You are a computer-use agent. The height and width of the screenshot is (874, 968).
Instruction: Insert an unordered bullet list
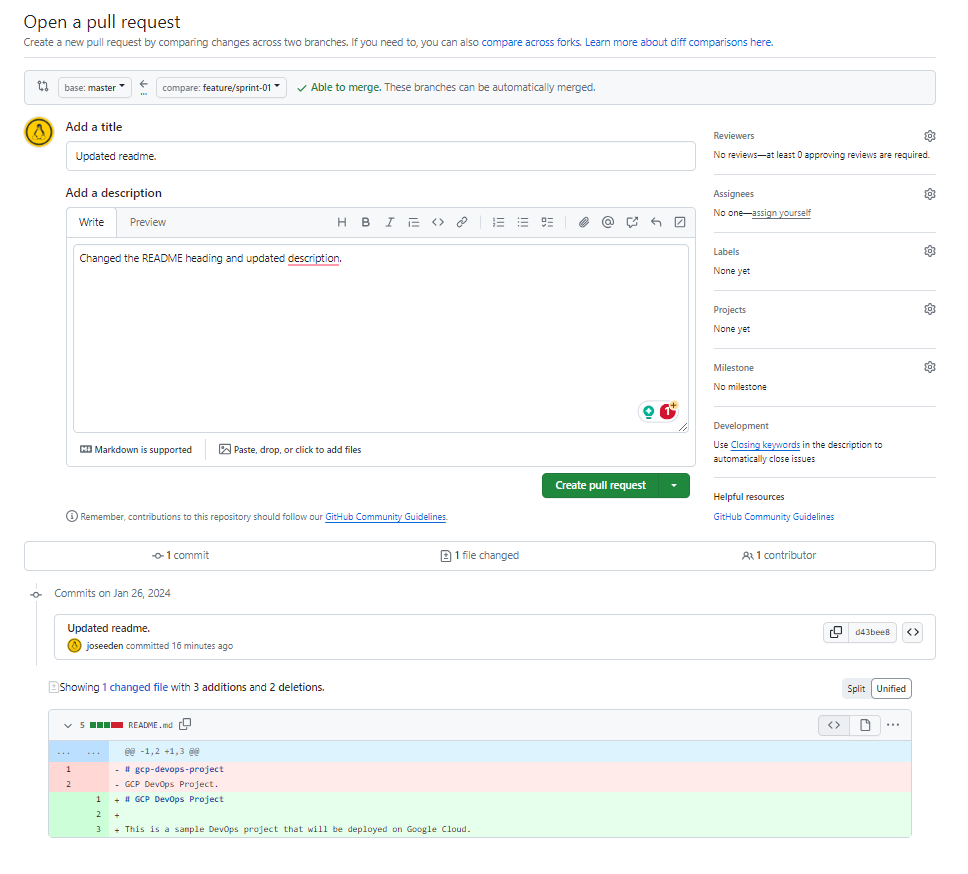(x=523, y=222)
